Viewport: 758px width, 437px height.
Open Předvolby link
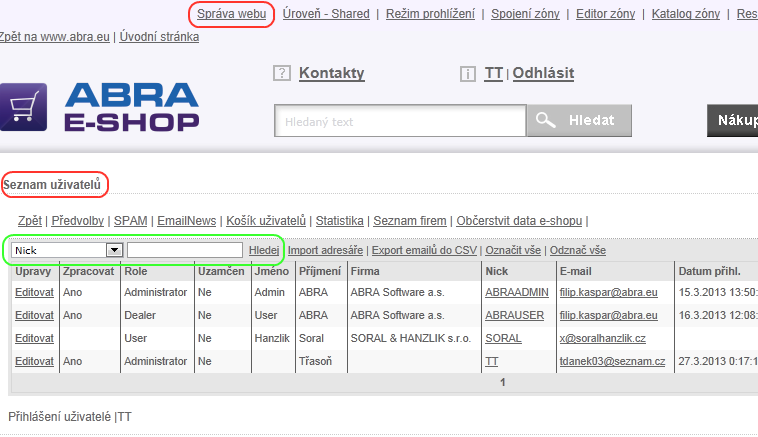point(78,221)
